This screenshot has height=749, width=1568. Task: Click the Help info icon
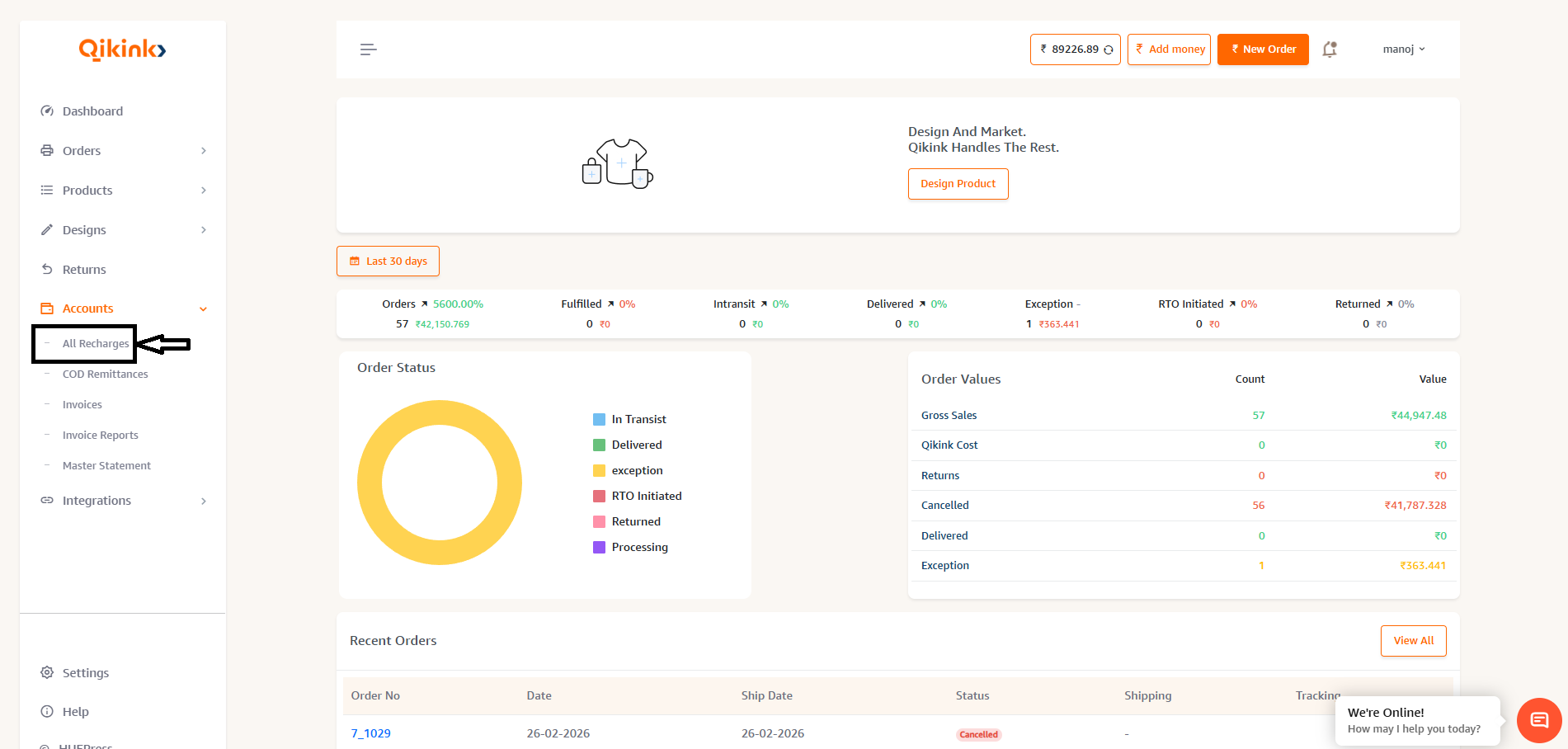(x=47, y=712)
